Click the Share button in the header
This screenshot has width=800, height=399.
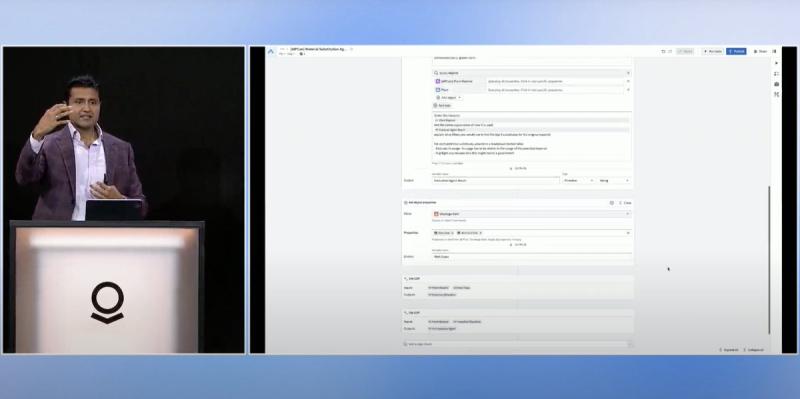(760, 52)
